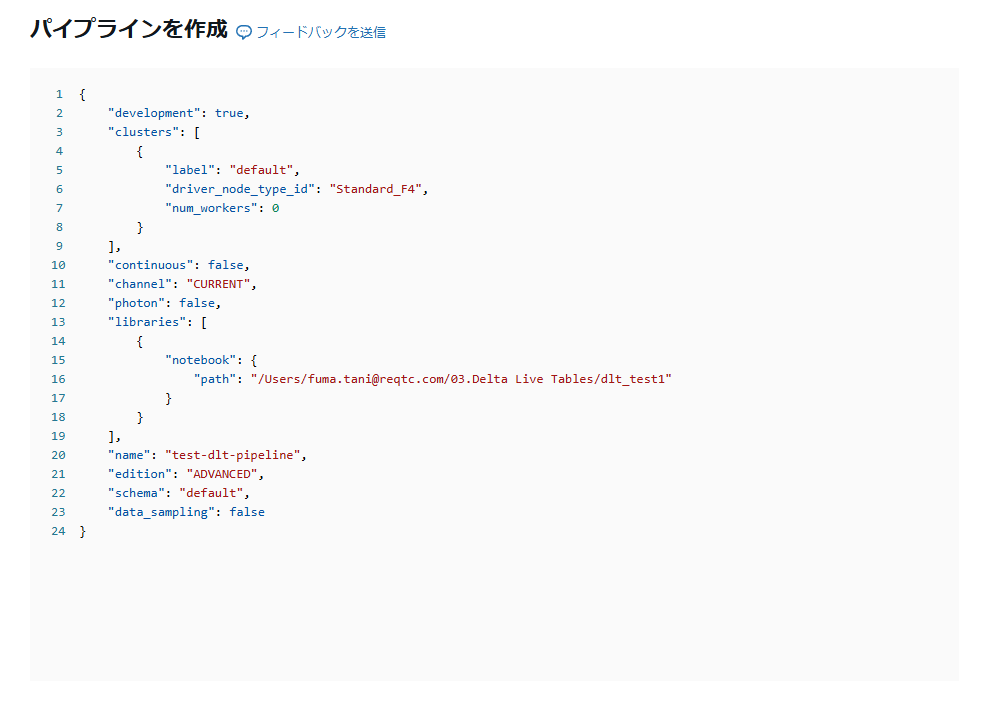Click line number 13 in the gutter

tap(57, 322)
